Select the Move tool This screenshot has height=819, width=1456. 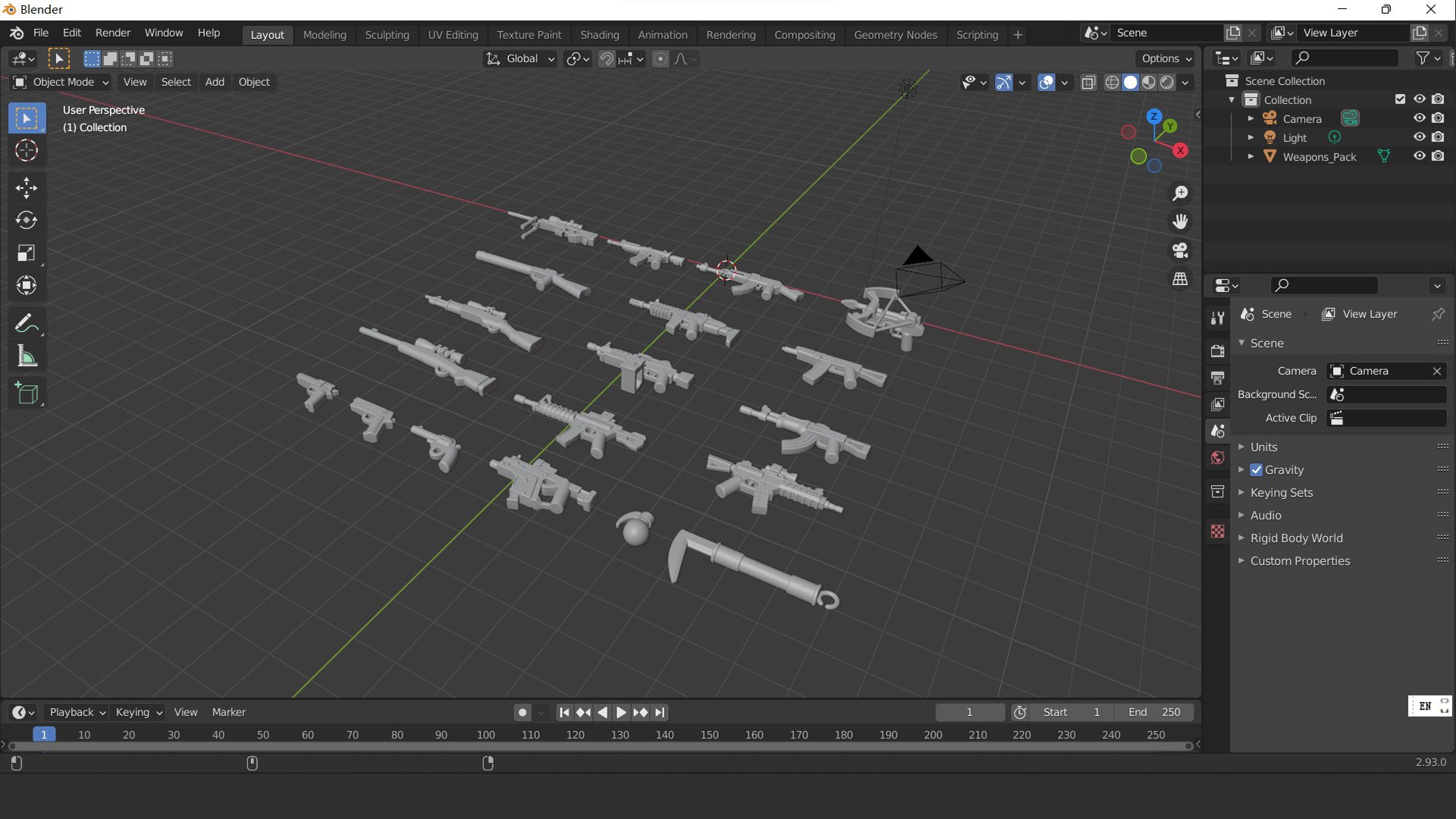(27, 188)
